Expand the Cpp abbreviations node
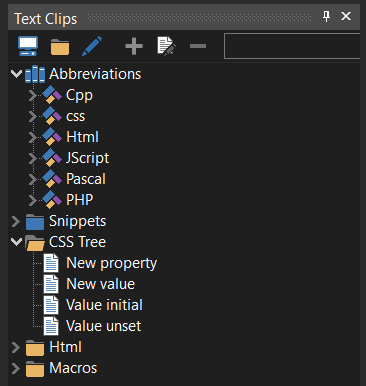366x386 pixels. [x=32, y=95]
